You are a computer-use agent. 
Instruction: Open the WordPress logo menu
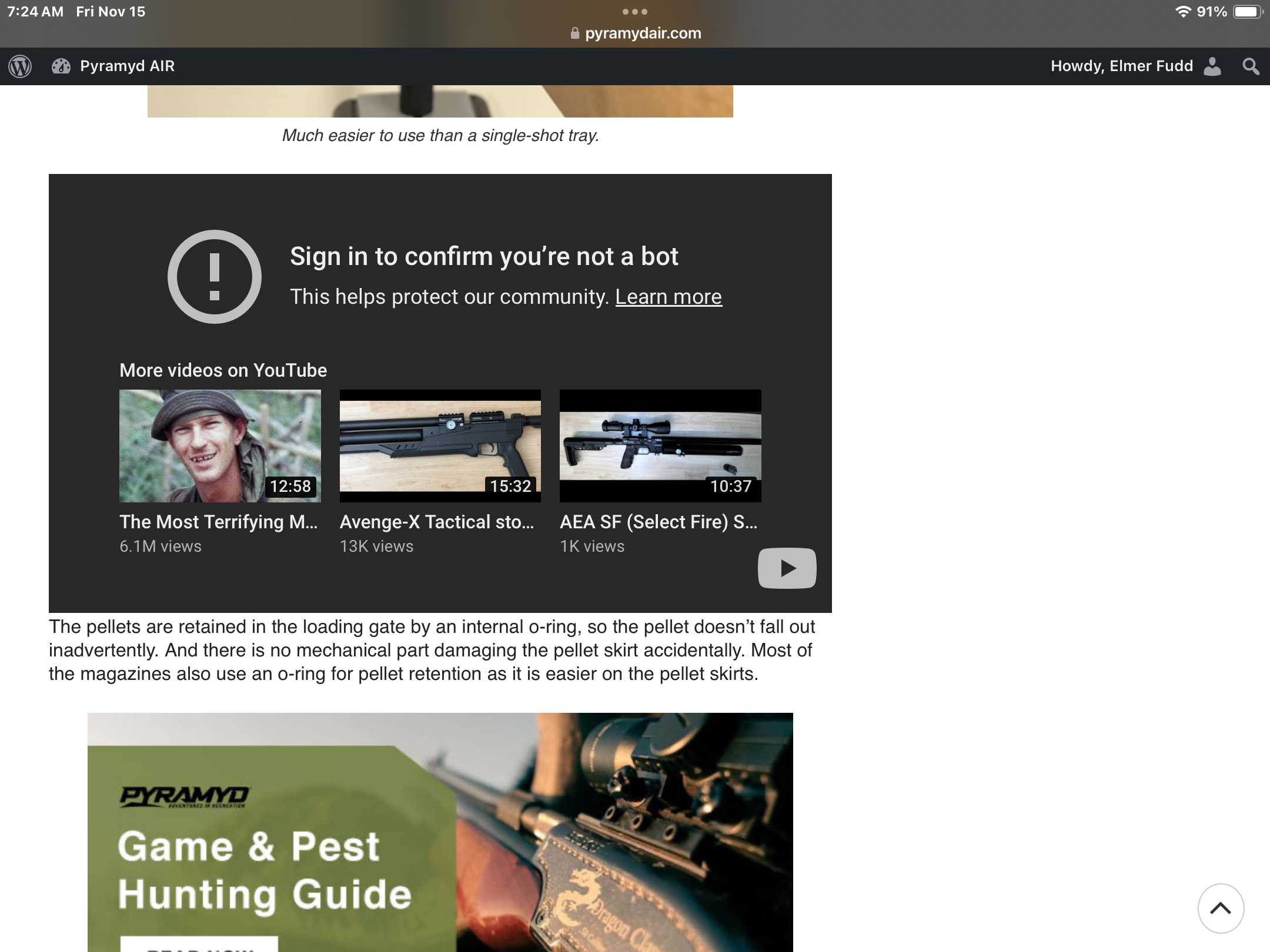(x=20, y=66)
